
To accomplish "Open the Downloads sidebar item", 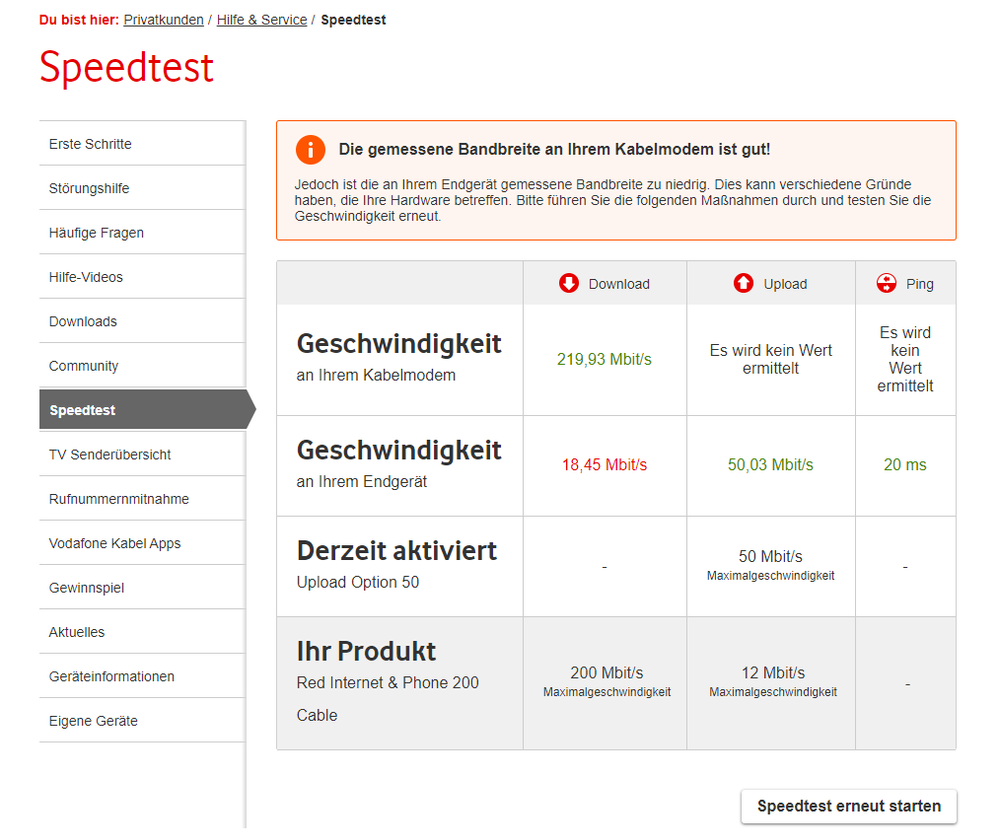I will coord(83,321).
